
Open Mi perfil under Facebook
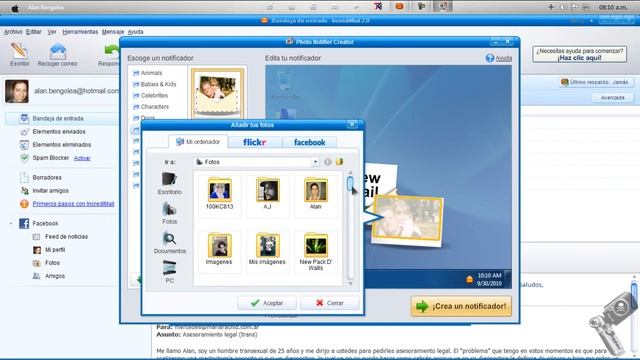tap(55, 250)
